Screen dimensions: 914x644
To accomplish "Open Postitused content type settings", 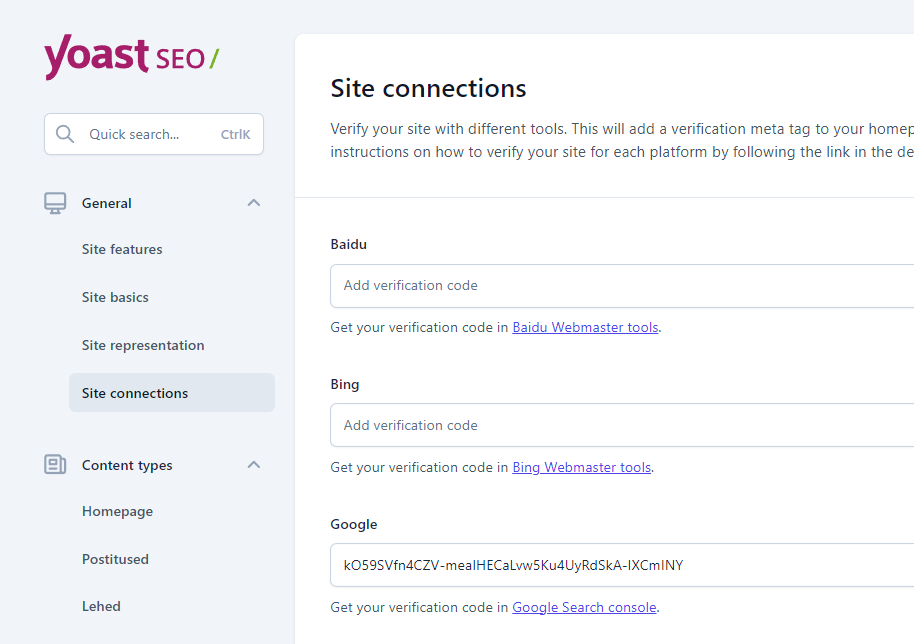I will 115,559.
